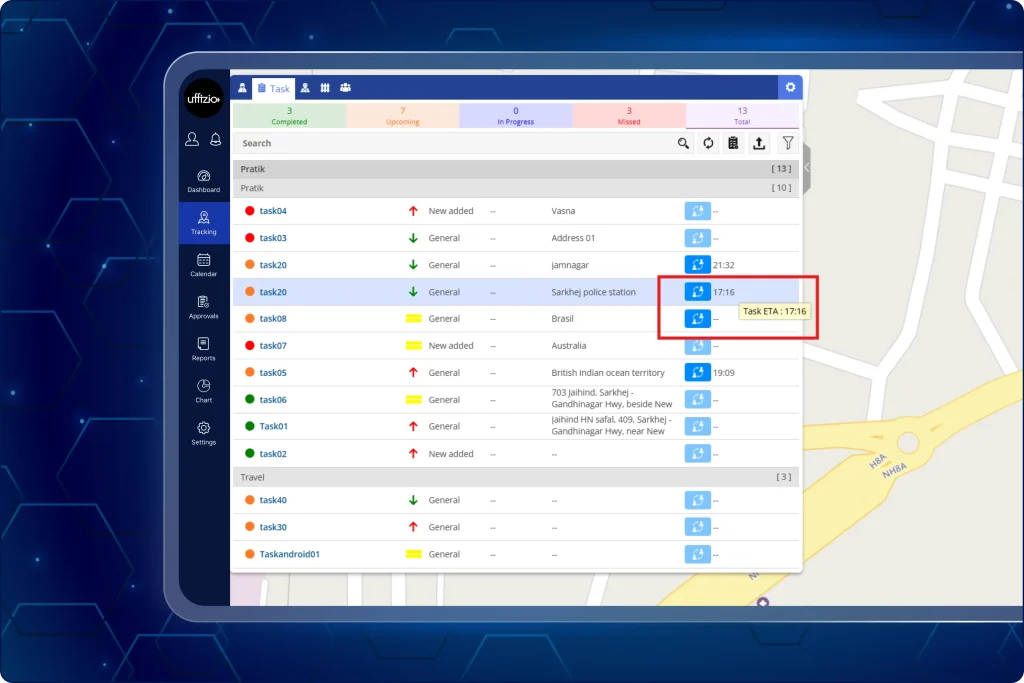Screen dimensions: 1024x683
Task: Open the gear settings in panel header
Action: click(x=790, y=87)
